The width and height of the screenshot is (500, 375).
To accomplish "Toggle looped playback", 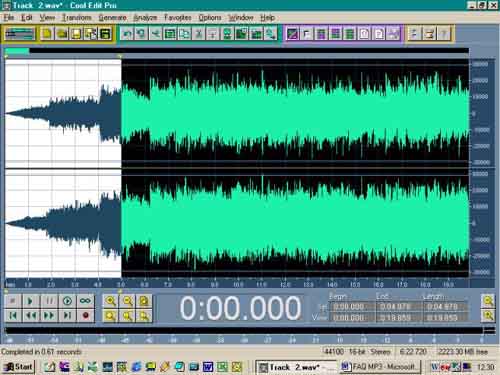I will click(85, 301).
